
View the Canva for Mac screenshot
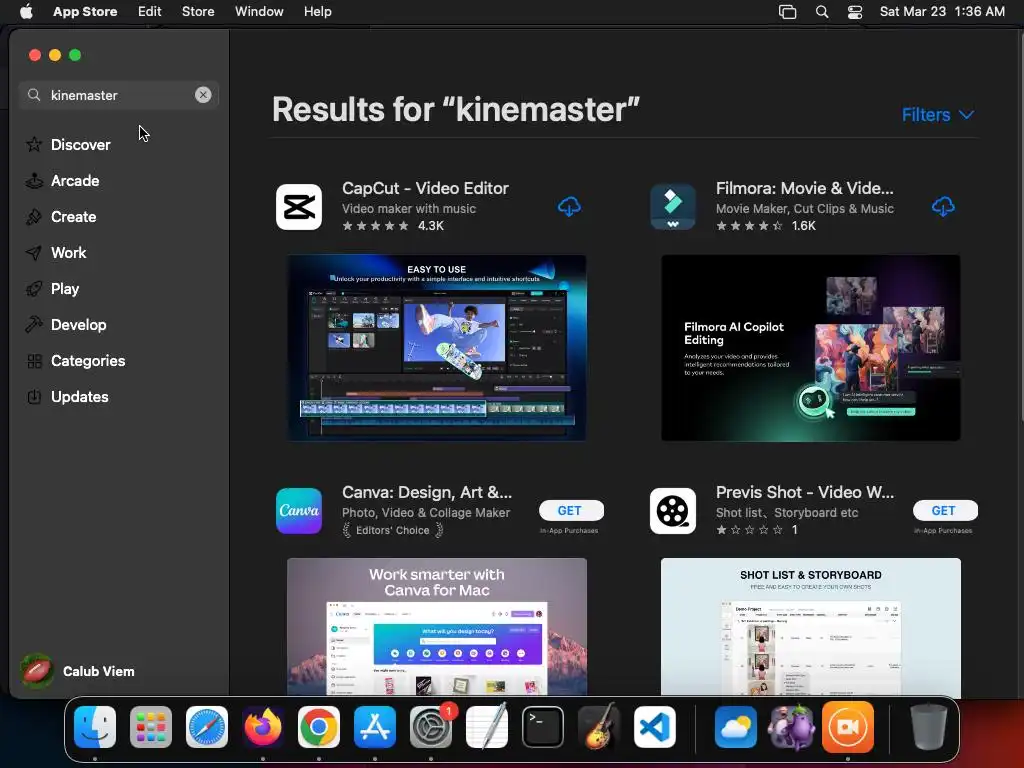[437, 626]
